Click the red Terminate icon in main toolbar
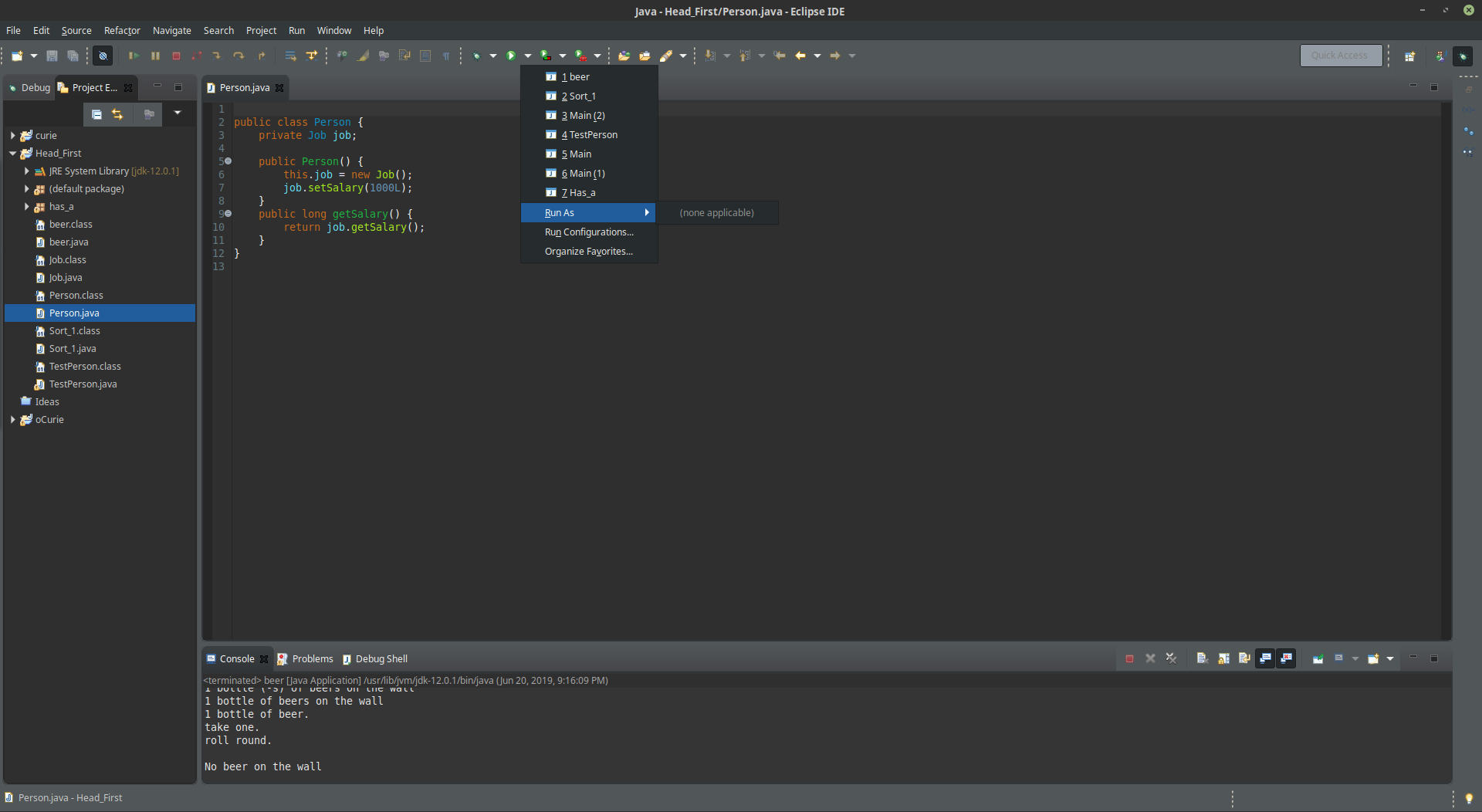 (176, 56)
